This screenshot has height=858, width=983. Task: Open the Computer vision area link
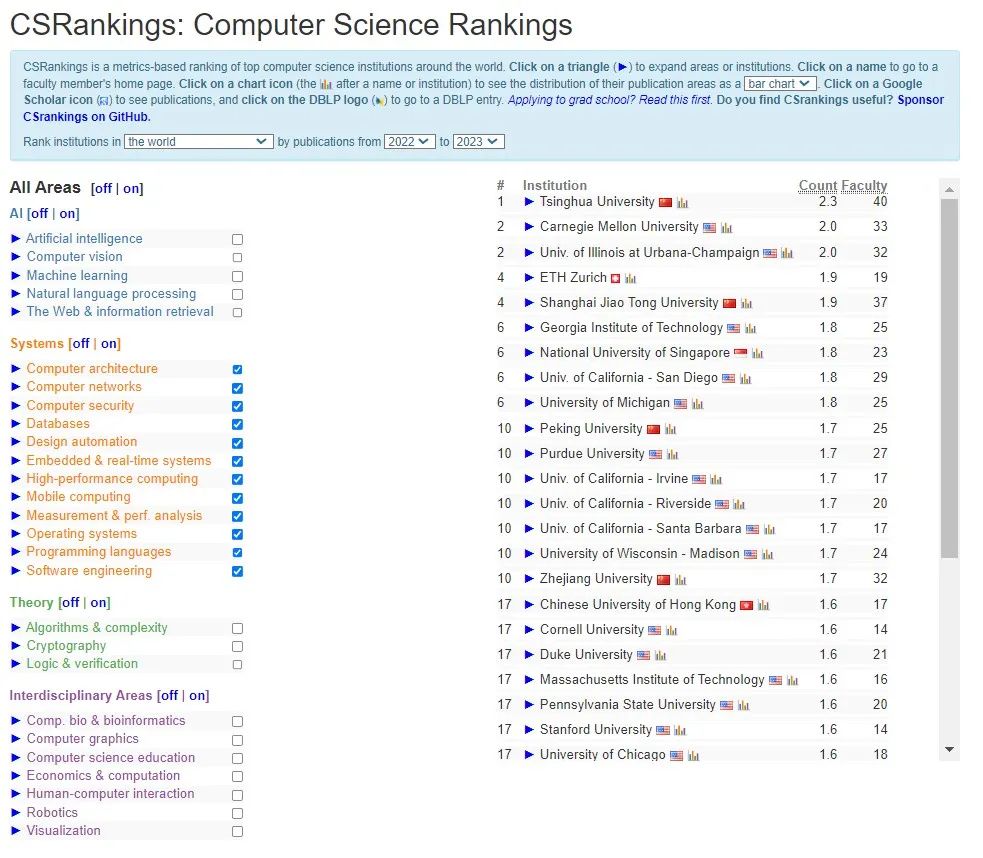[75, 257]
